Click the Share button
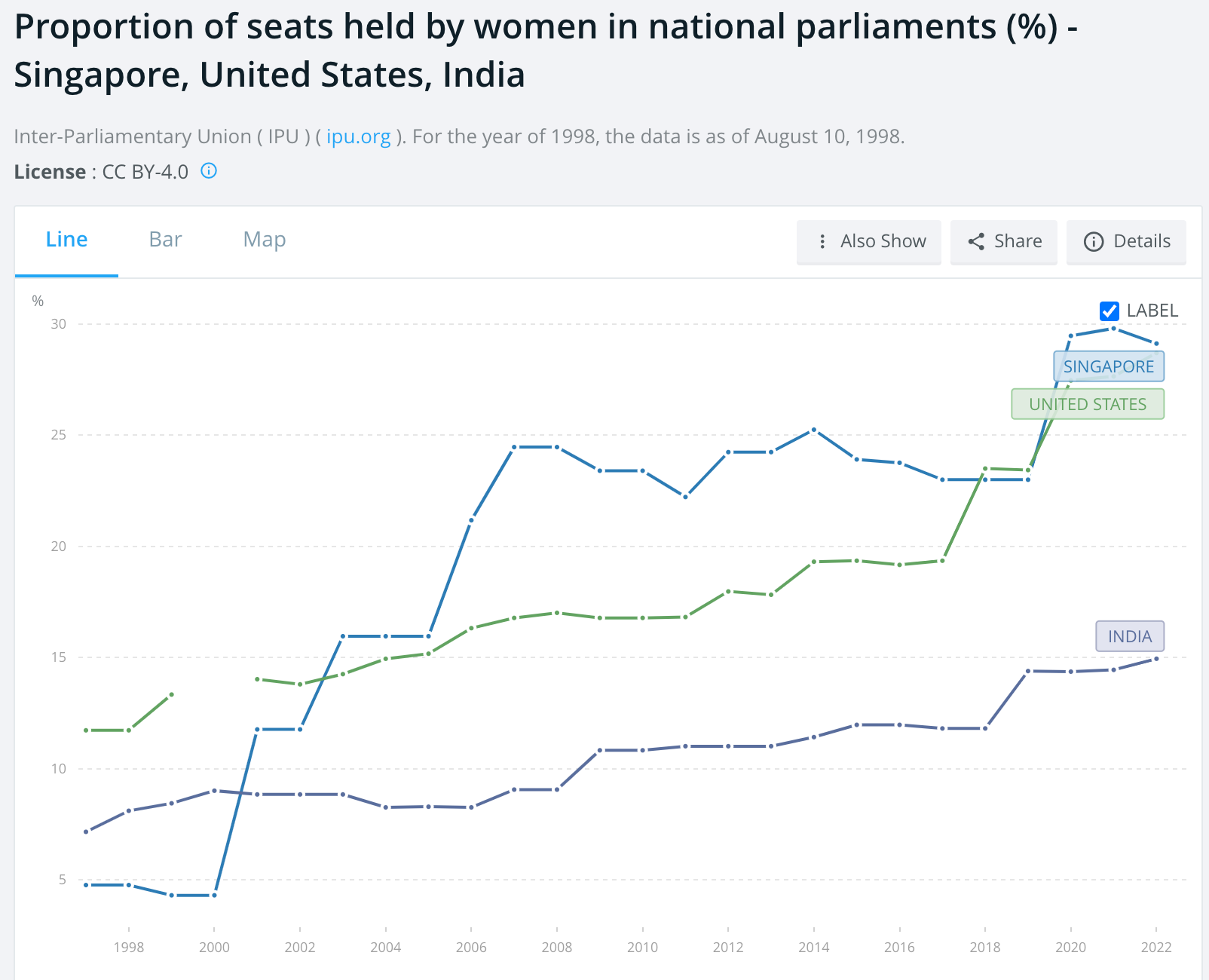 click(1003, 242)
